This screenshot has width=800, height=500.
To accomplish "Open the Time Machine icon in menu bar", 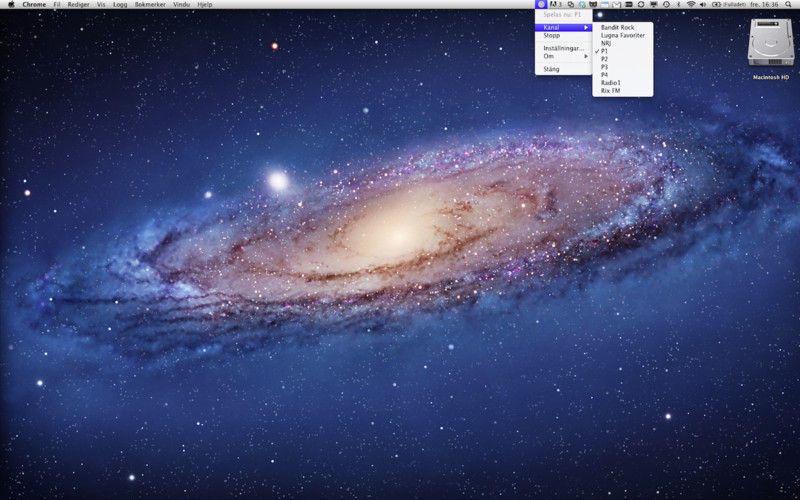I will [x=666, y=4].
